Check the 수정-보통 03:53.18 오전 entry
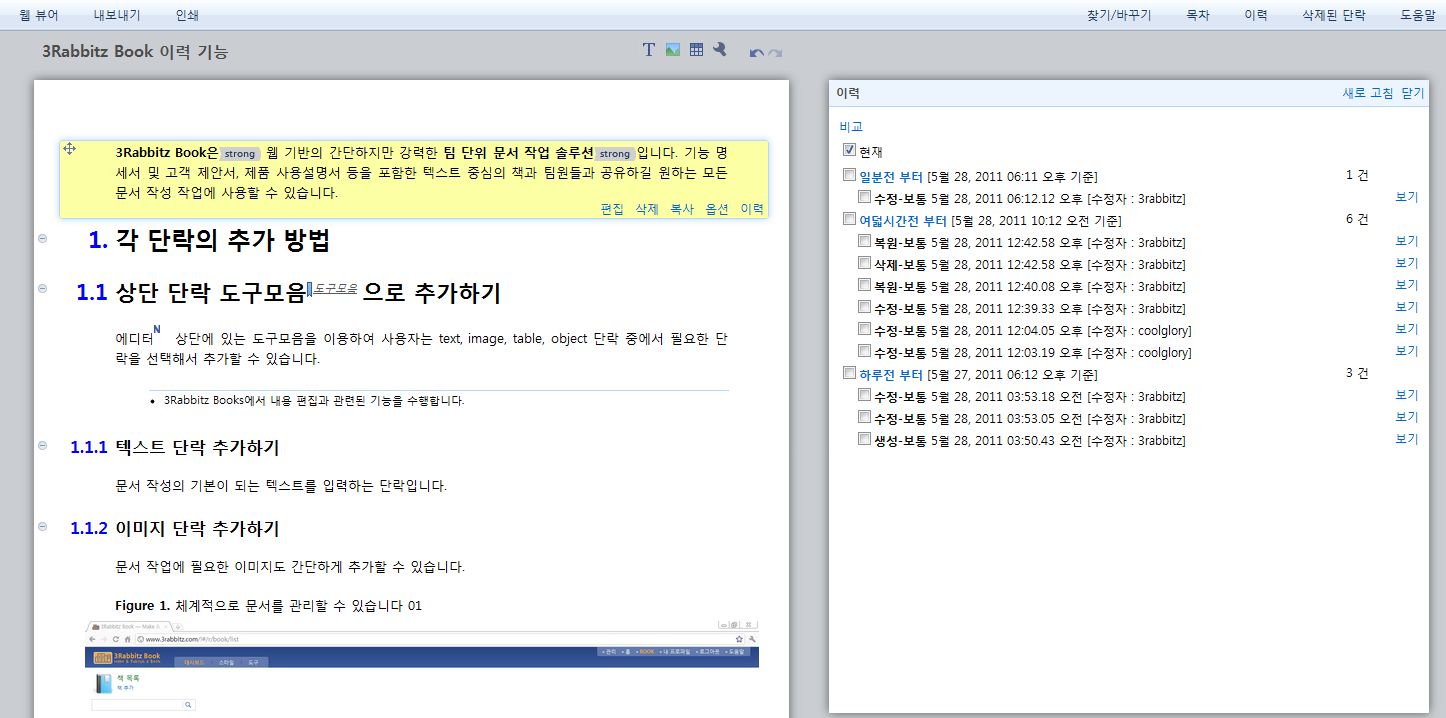 [x=865, y=395]
